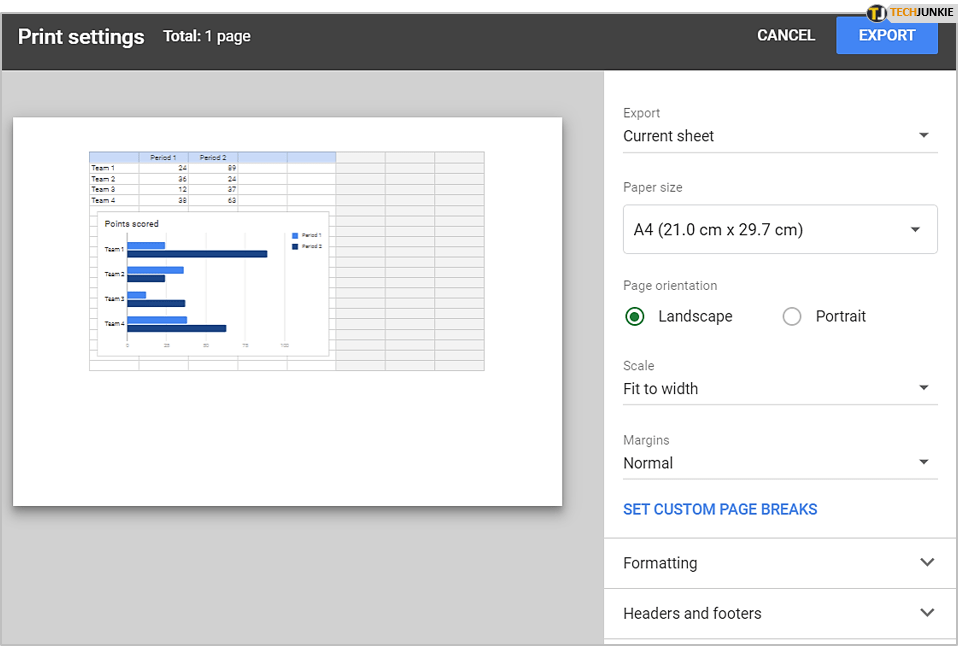Click the 'Period 1' column header in preview
This screenshot has width=961, height=646.
click(x=163, y=157)
